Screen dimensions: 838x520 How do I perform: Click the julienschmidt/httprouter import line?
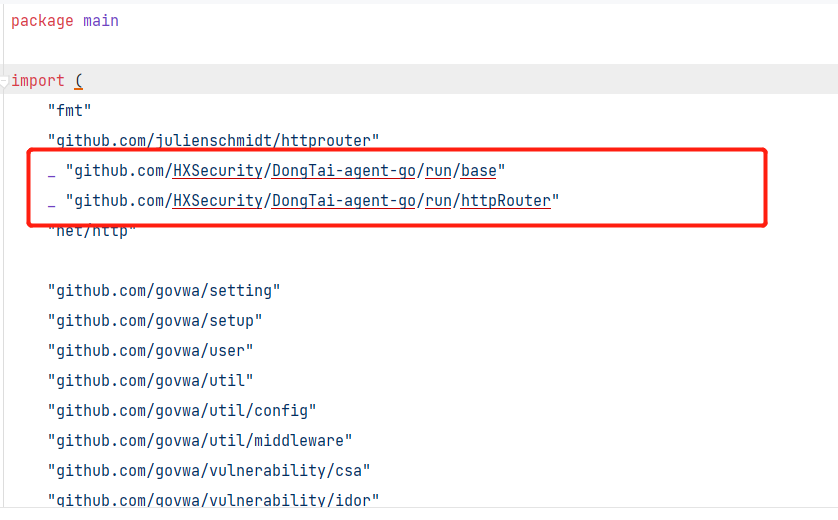tap(213, 141)
